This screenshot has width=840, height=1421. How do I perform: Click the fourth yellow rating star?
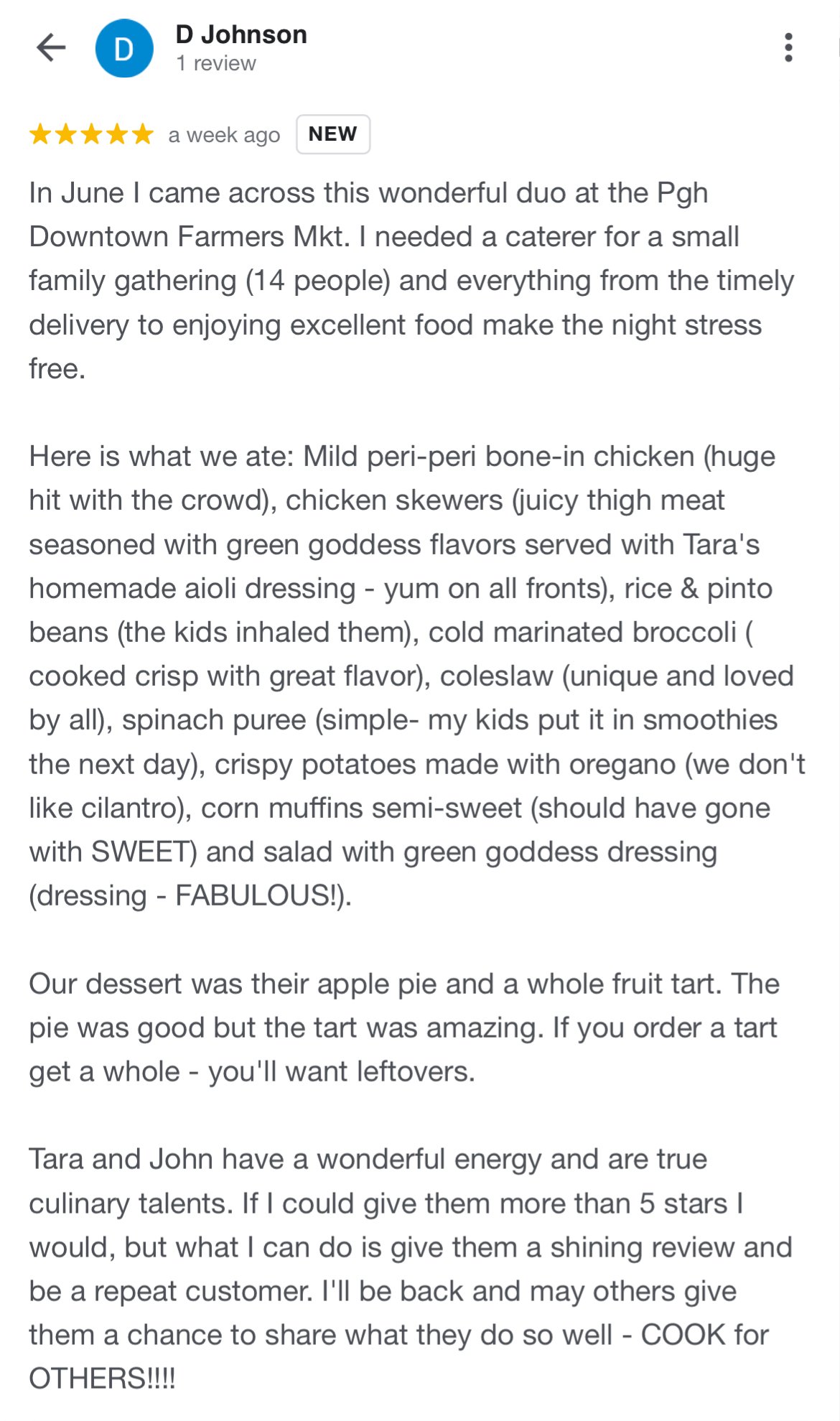(x=117, y=134)
